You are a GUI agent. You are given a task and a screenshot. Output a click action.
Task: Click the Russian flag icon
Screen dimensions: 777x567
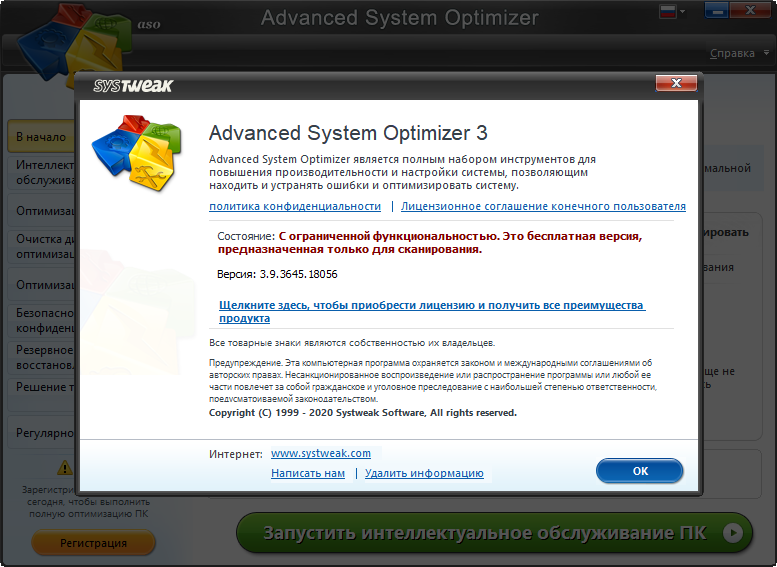(x=668, y=11)
